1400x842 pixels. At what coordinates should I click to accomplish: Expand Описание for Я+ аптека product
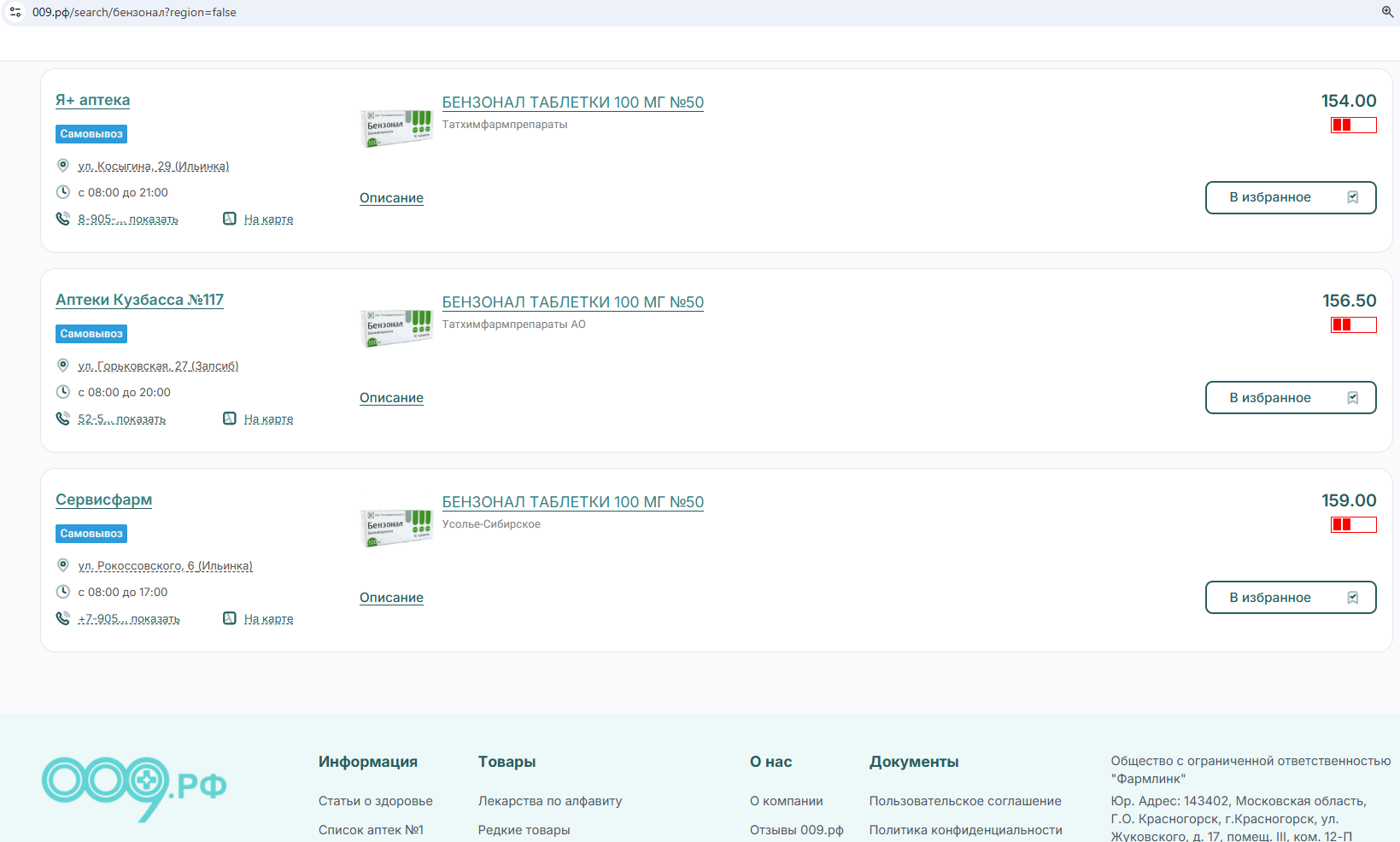(391, 198)
